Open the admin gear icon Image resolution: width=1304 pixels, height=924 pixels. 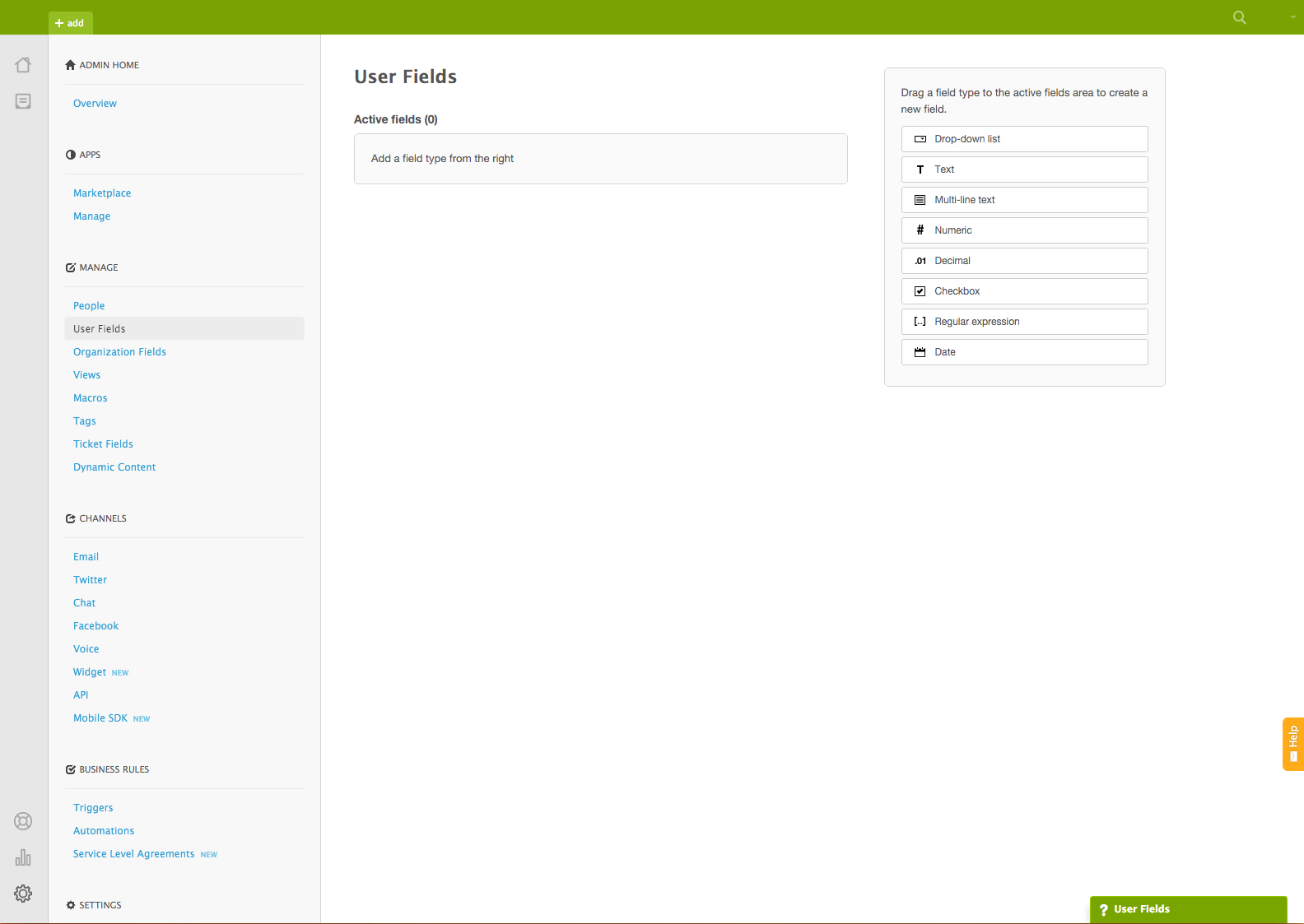pos(23,894)
